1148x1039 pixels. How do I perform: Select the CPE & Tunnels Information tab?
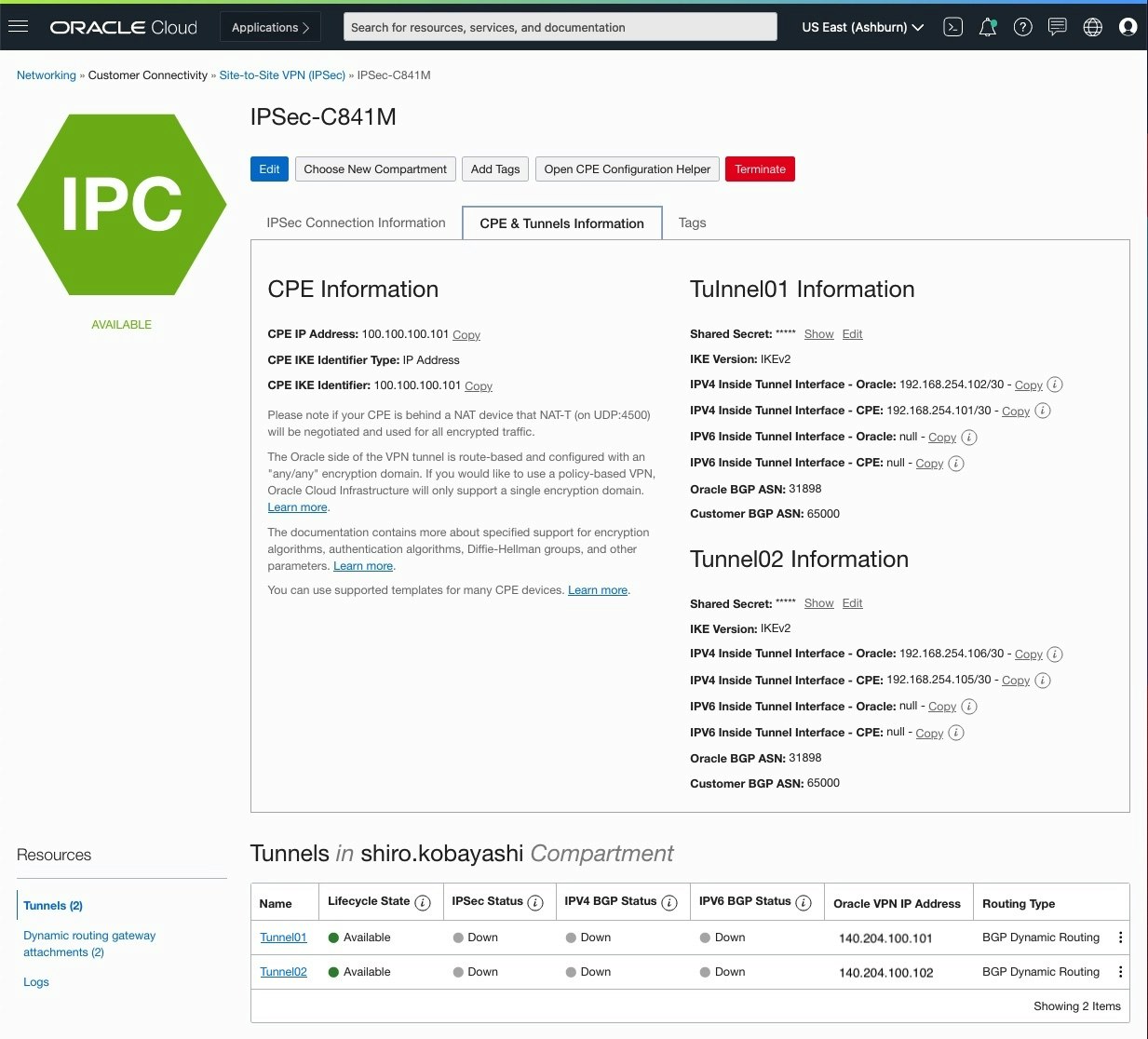click(562, 223)
